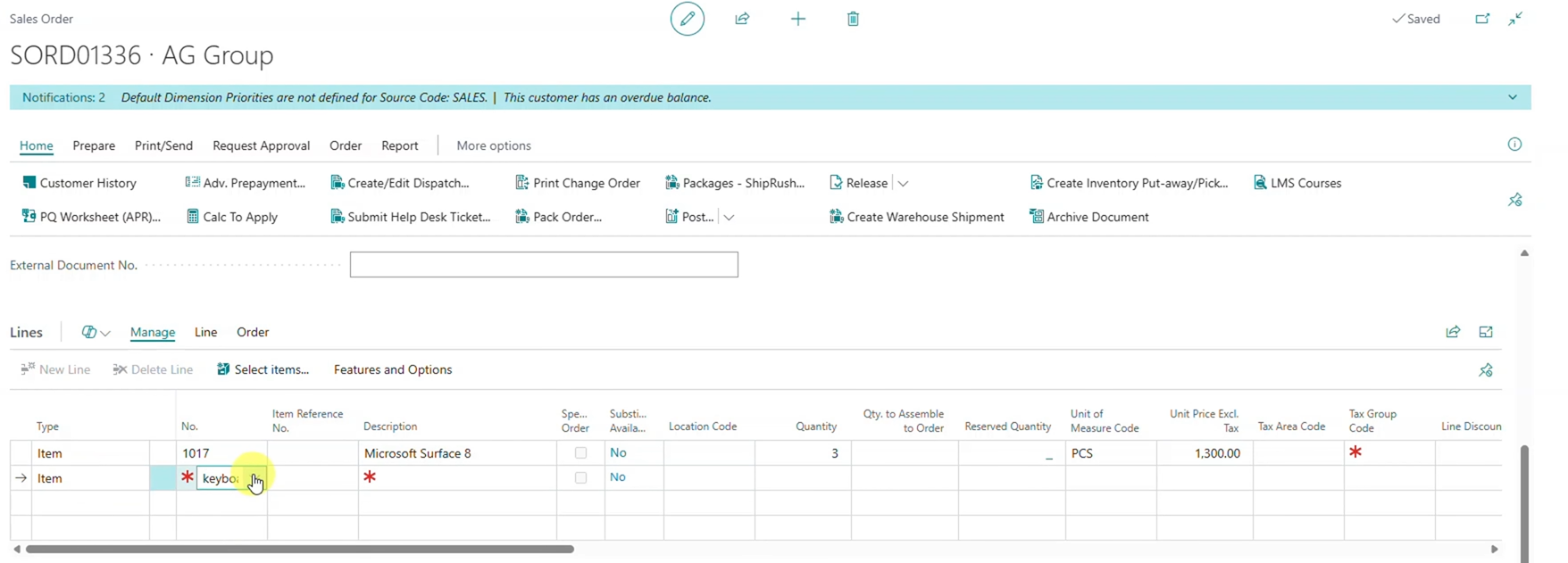Viewport: 1568px width, 563px height.
Task: Click right arrow of horizontal scrollbar
Action: pos(1494,550)
